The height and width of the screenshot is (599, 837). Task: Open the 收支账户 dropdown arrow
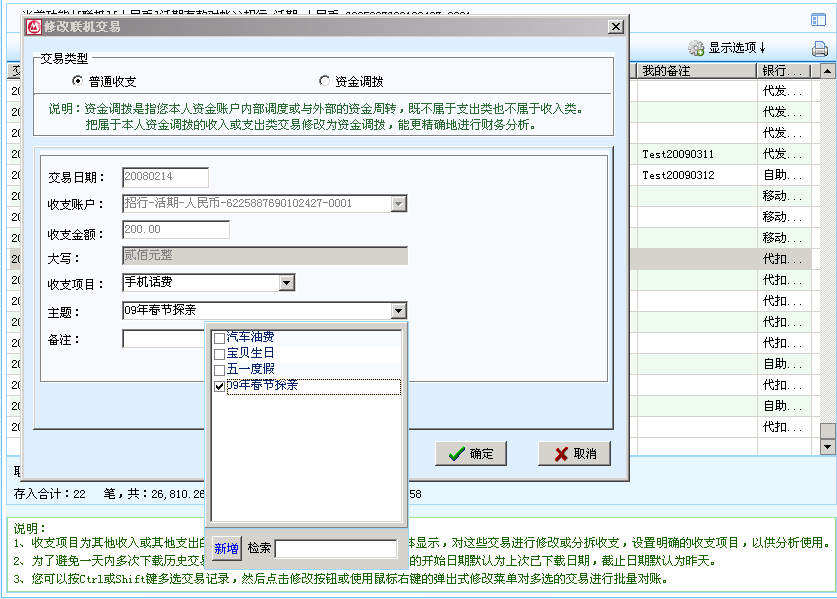pyautogui.click(x=399, y=204)
